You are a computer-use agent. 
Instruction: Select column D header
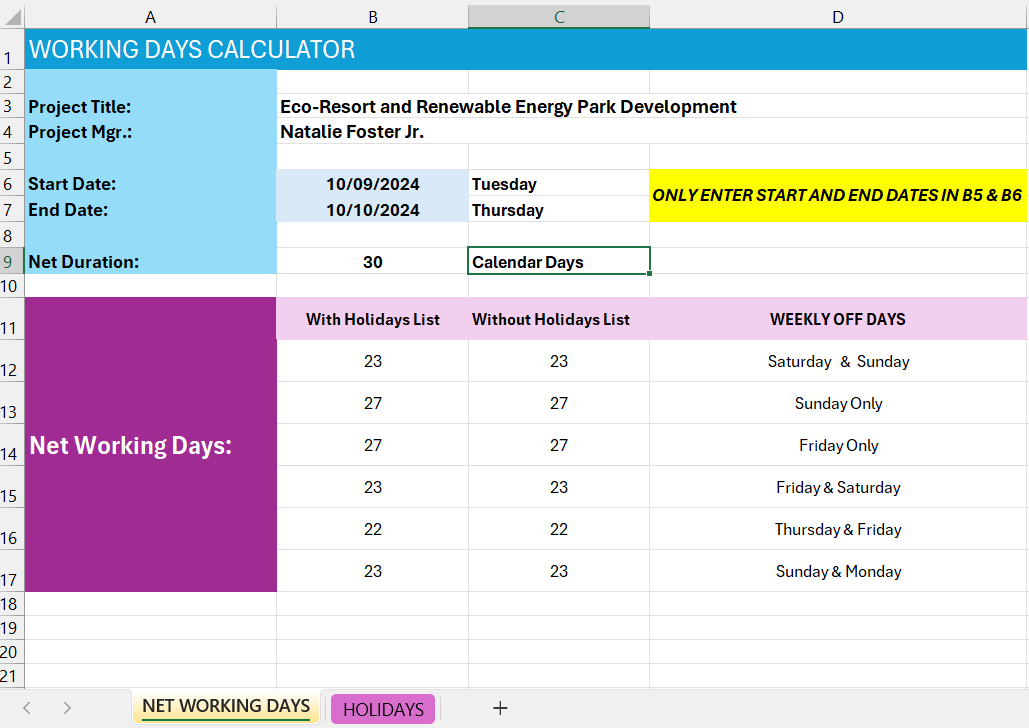point(838,17)
